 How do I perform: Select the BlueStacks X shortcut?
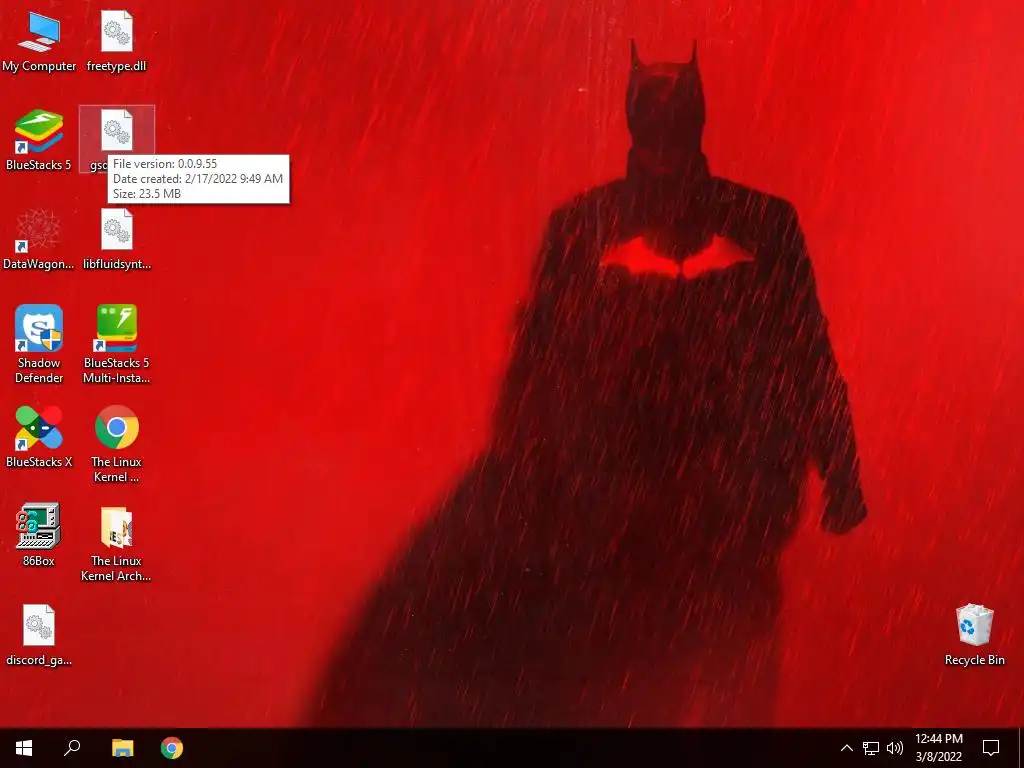[x=39, y=436]
